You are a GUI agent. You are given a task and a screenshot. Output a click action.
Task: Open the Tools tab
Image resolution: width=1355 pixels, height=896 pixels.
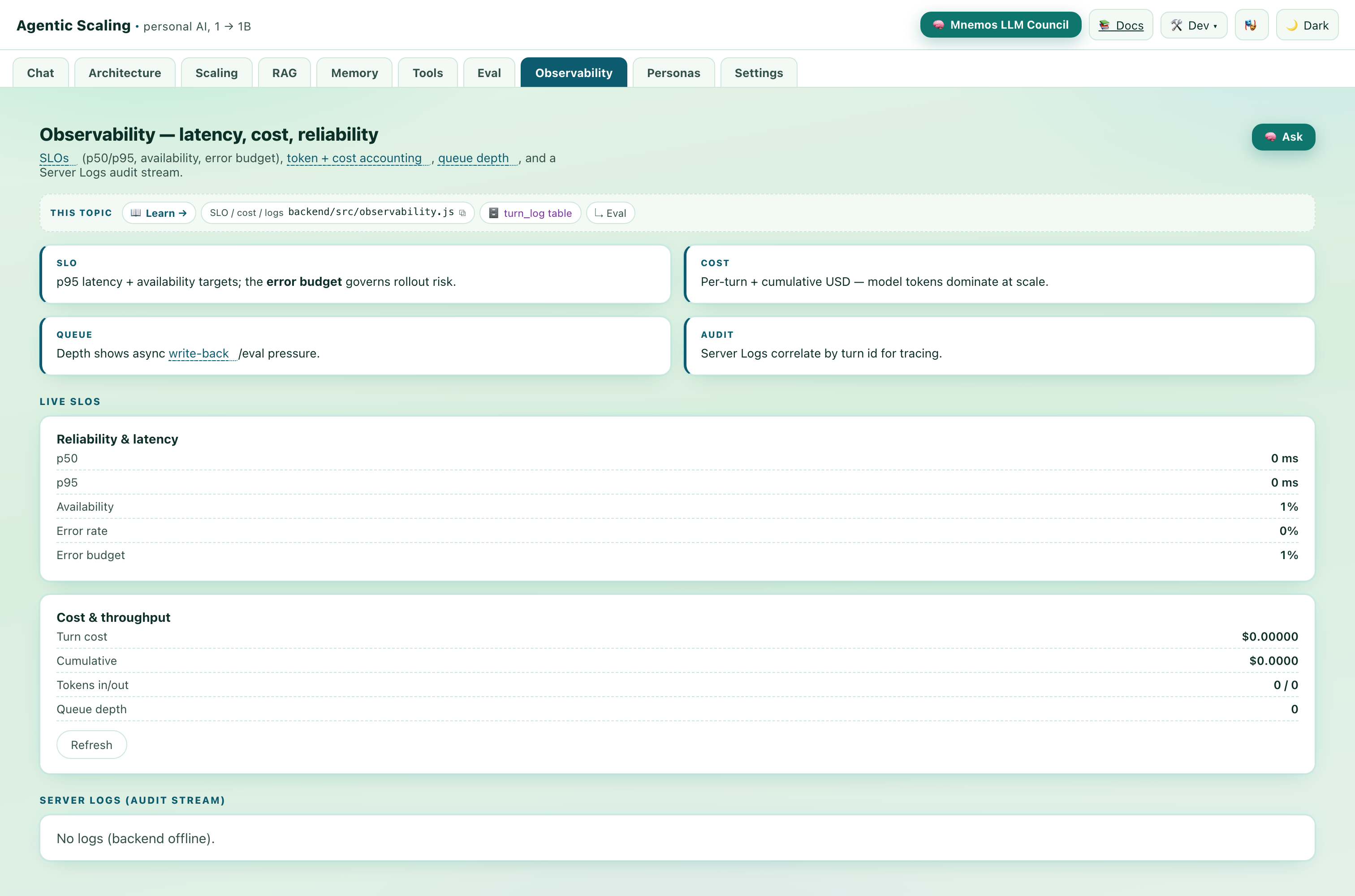tap(427, 73)
